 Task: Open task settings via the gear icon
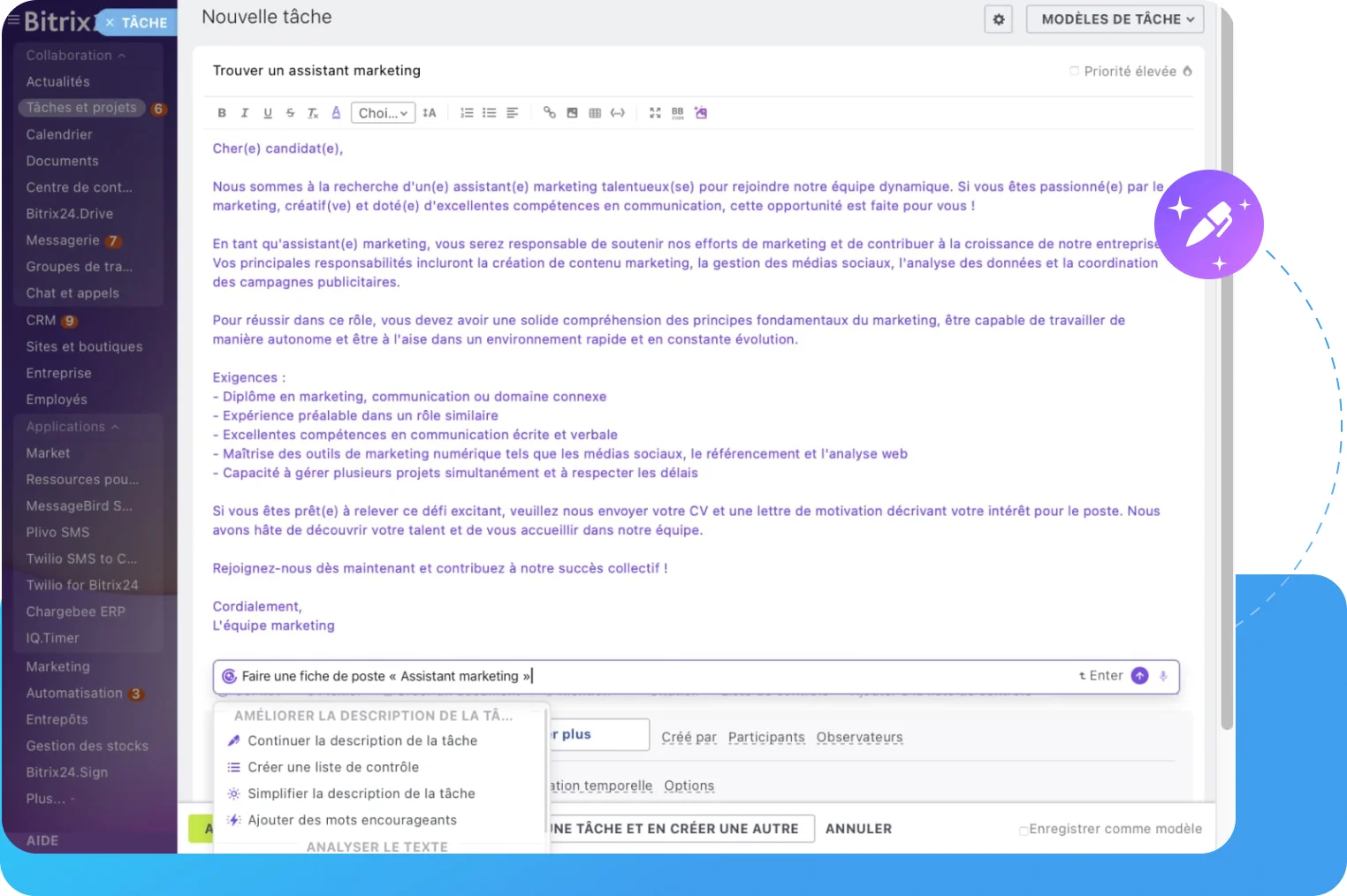(998, 19)
